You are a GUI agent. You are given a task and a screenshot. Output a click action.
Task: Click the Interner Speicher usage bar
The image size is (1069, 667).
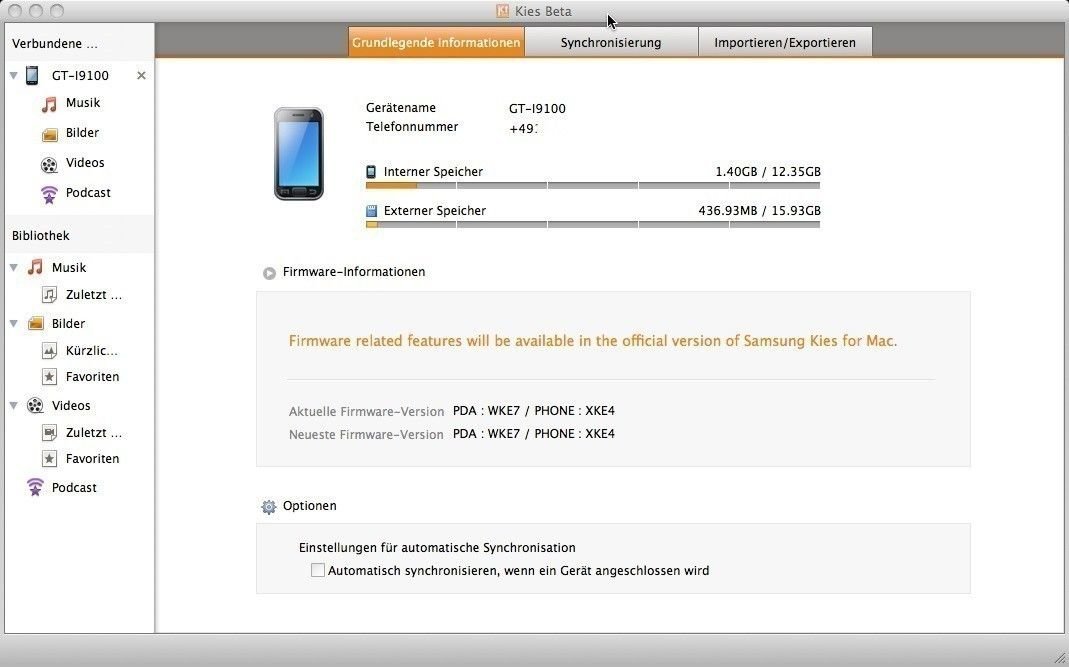[593, 185]
